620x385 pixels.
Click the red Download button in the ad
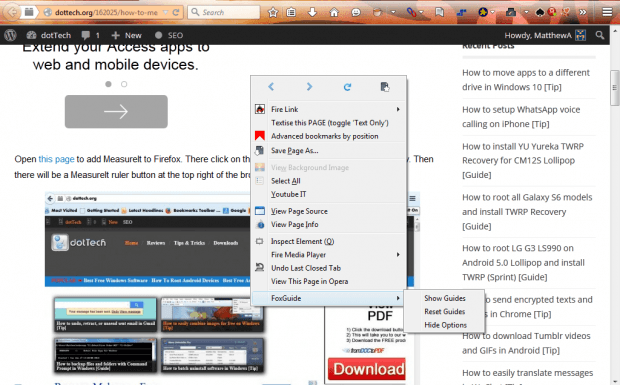pos(367,369)
